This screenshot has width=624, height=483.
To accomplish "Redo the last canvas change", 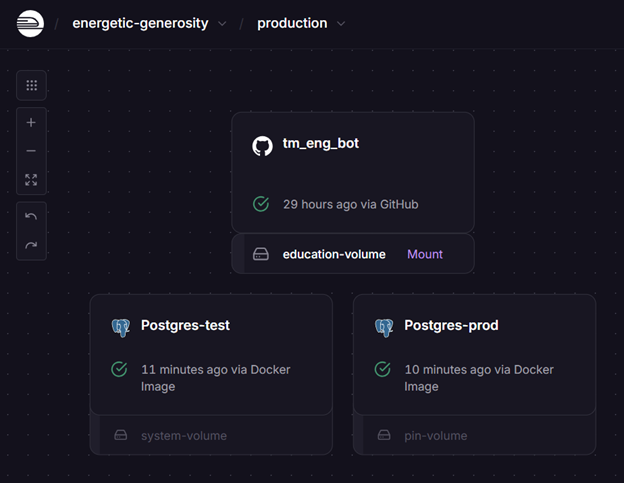I will (31, 245).
